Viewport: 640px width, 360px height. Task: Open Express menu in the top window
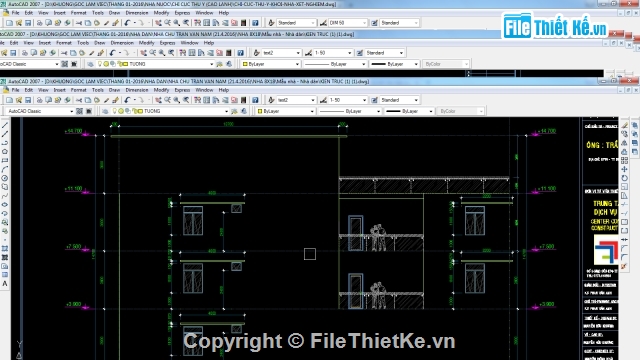(182, 13)
